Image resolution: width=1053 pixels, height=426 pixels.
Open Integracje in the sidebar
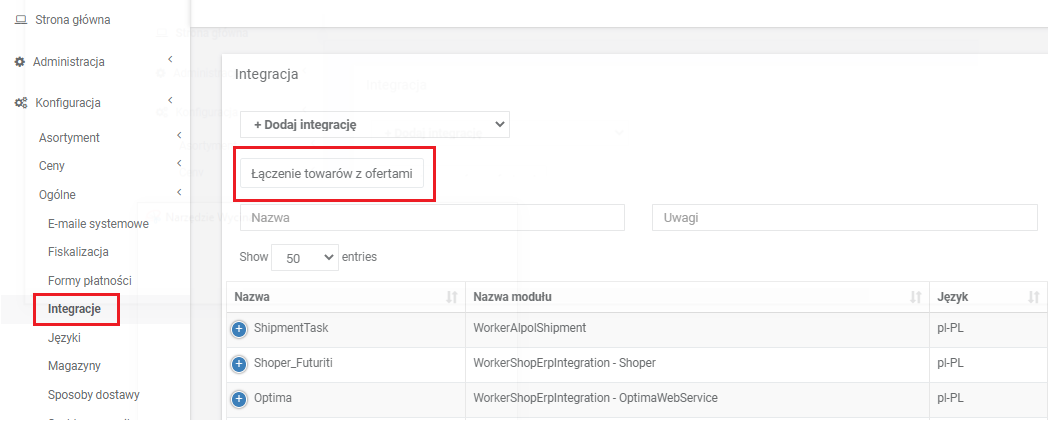(x=74, y=309)
